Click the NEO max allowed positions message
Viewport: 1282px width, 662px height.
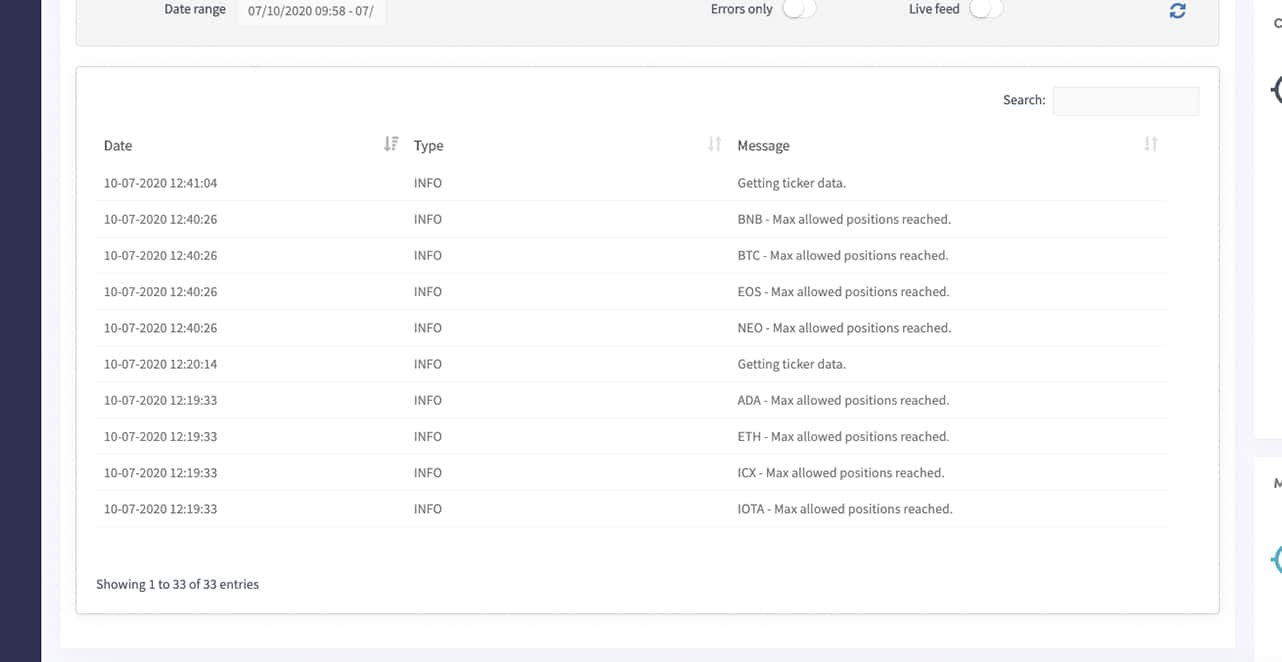(844, 328)
